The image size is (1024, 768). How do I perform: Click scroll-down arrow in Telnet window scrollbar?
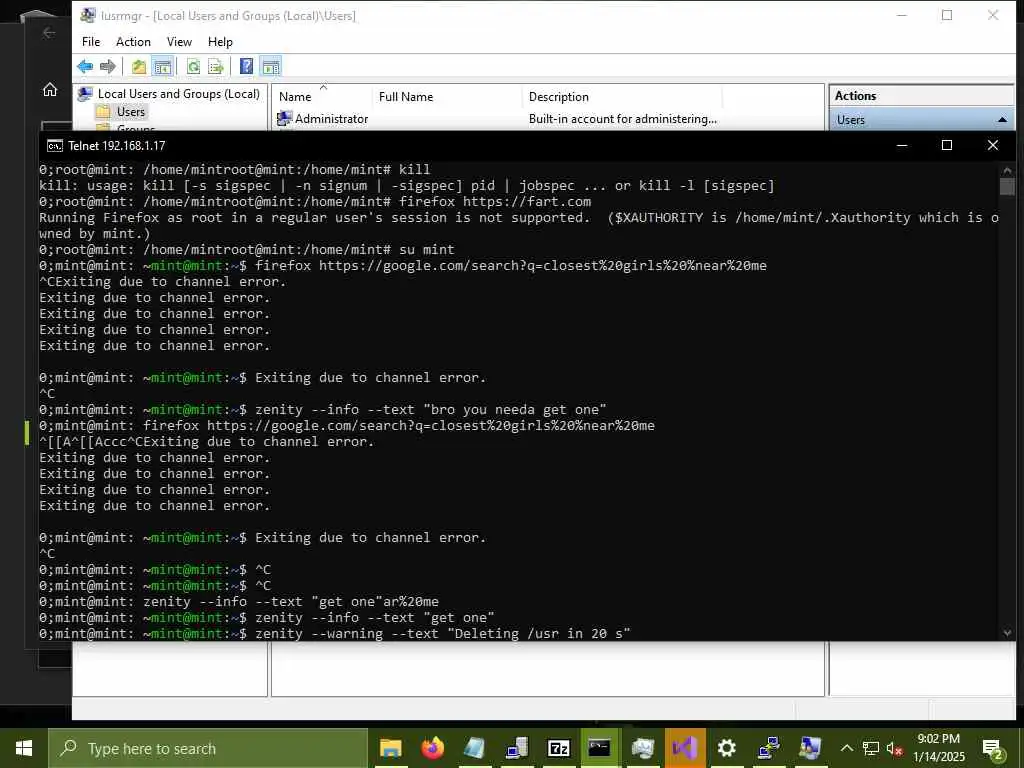[1006, 633]
